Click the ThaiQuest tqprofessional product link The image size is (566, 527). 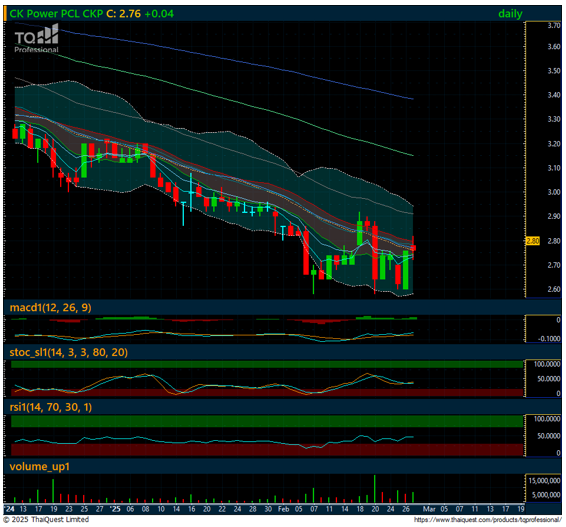(487, 520)
